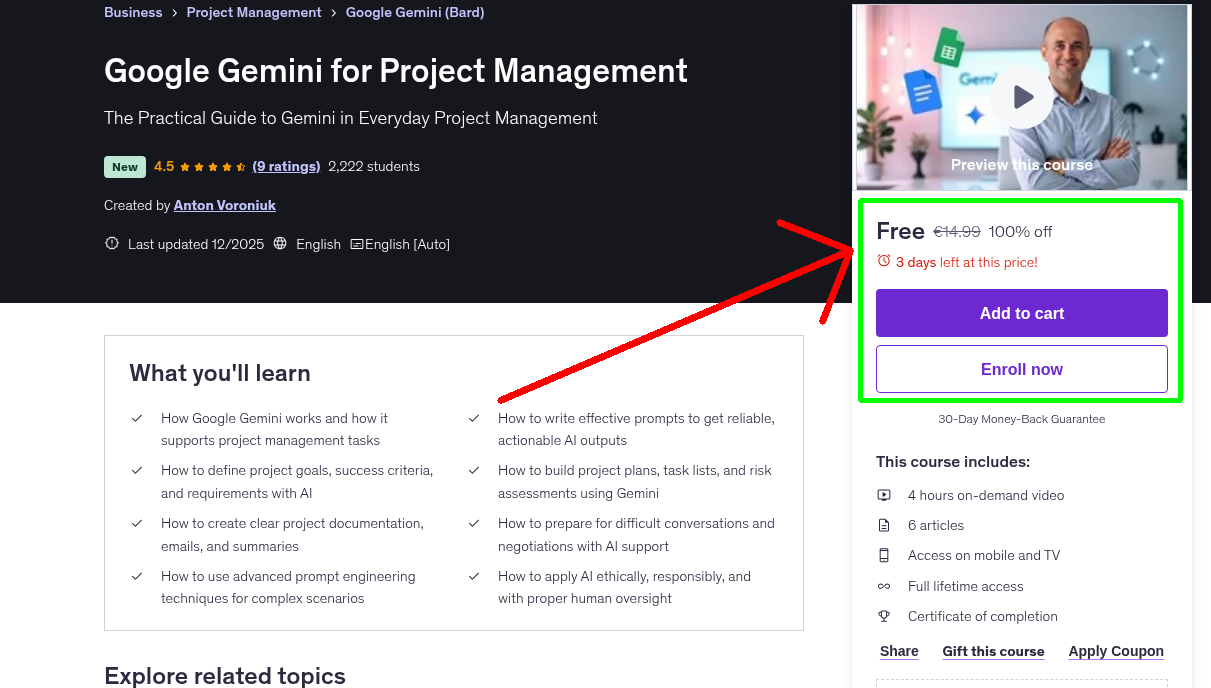Screen dimensions: 1211x688
Task: Click the mobile and TV access icon
Action: pos(884,554)
